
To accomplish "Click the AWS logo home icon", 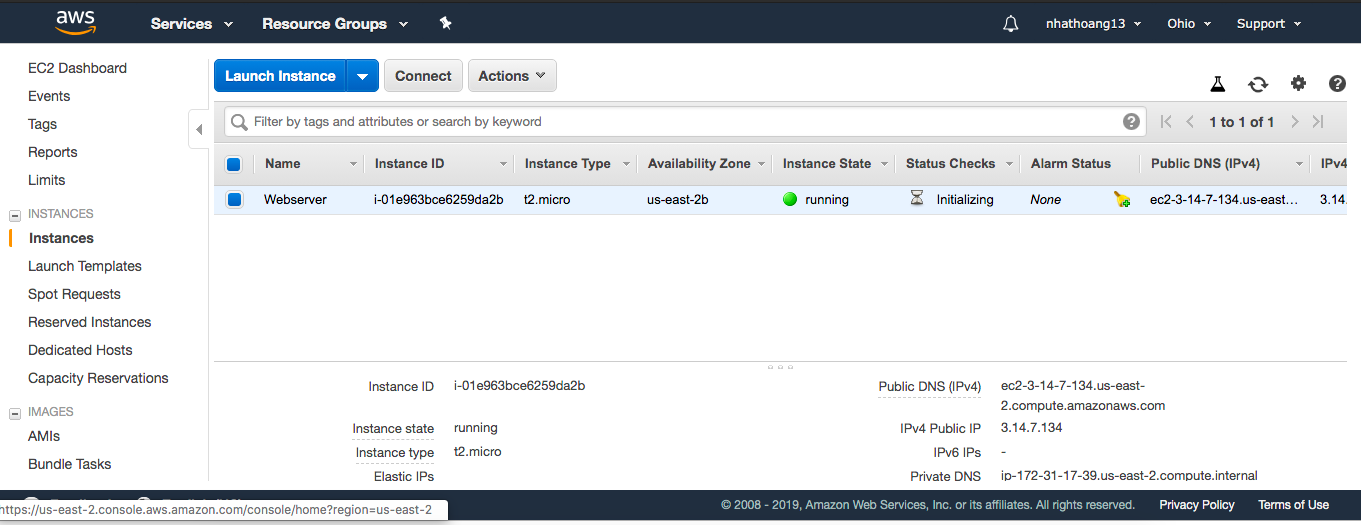I will point(75,22).
